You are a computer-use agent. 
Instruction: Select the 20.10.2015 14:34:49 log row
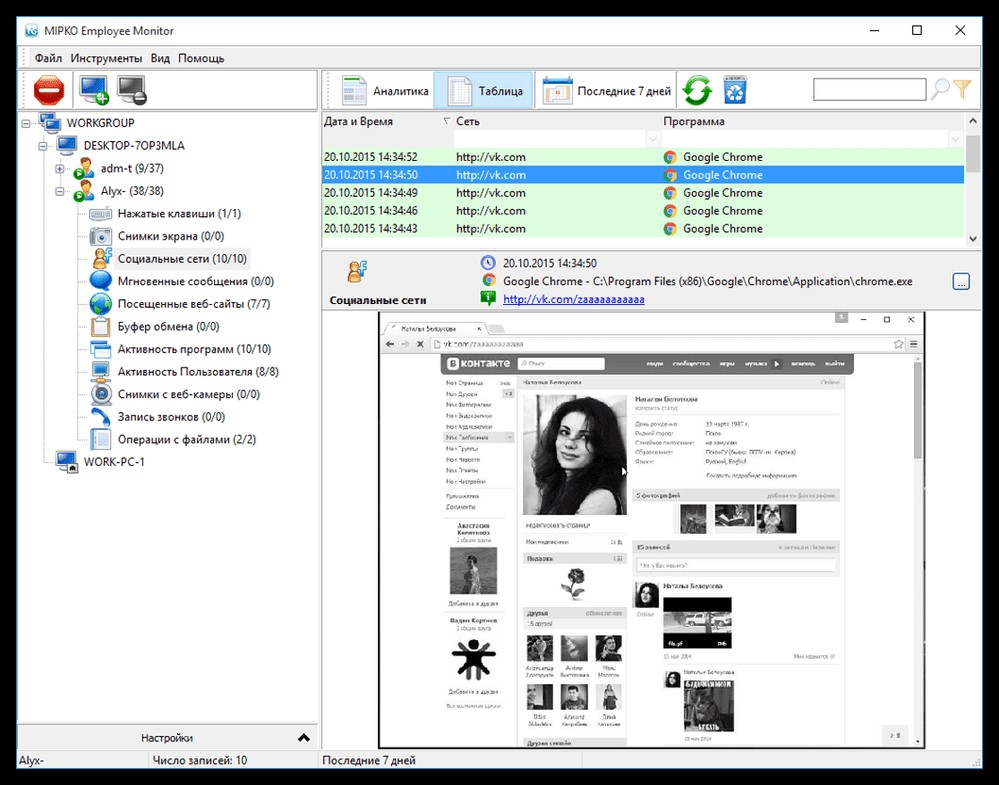[x=643, y=192]
